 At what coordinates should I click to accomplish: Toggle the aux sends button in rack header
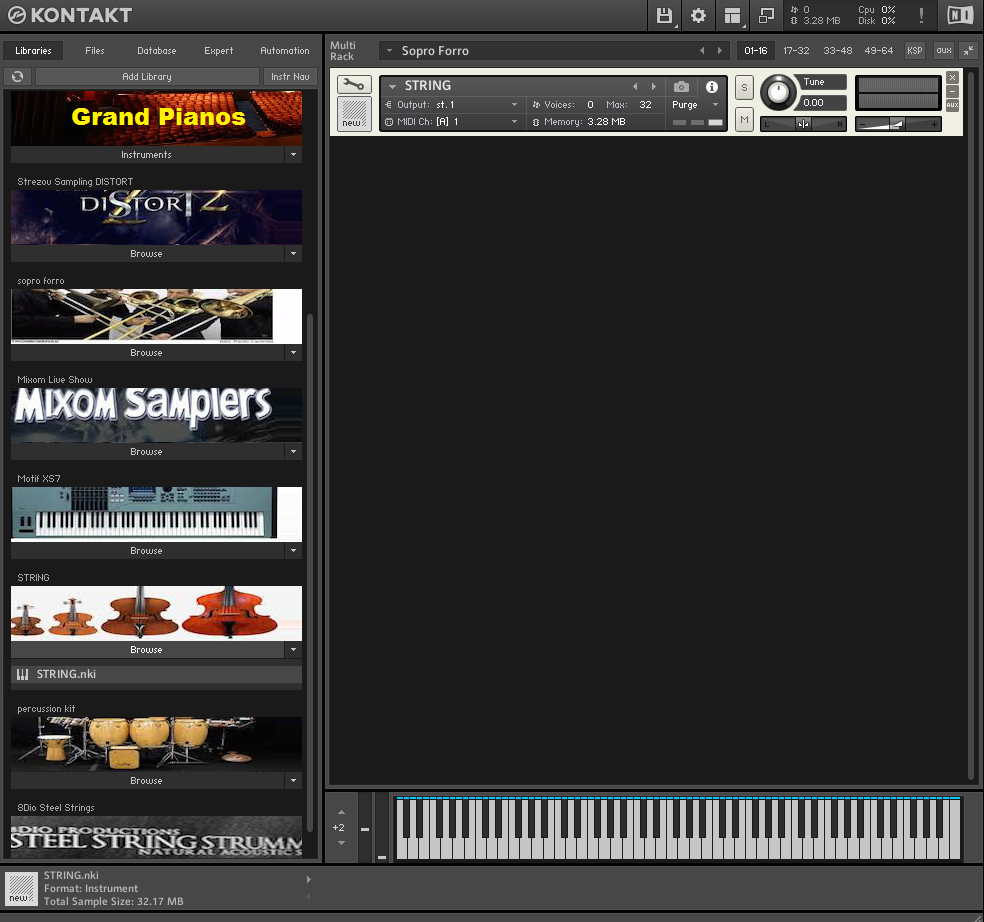coord(944,51)
